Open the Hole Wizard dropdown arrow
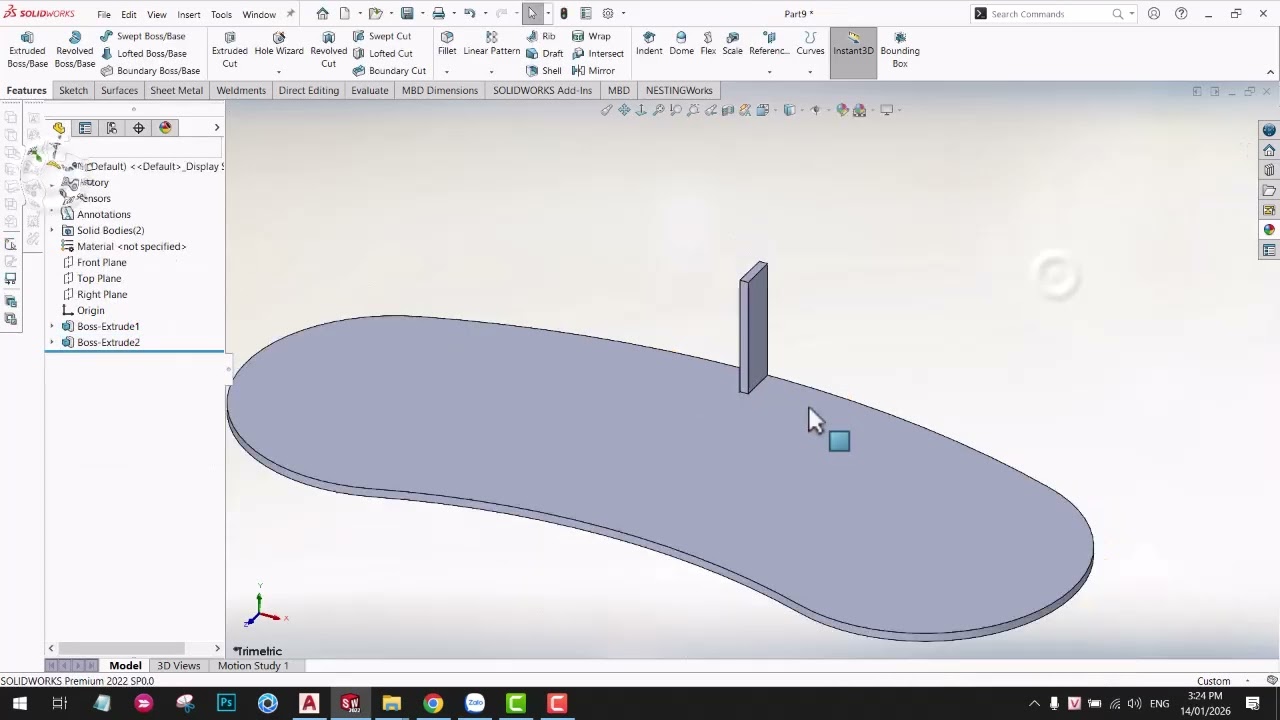Viewport: 1280px width, 720px height. coord(279,72)
